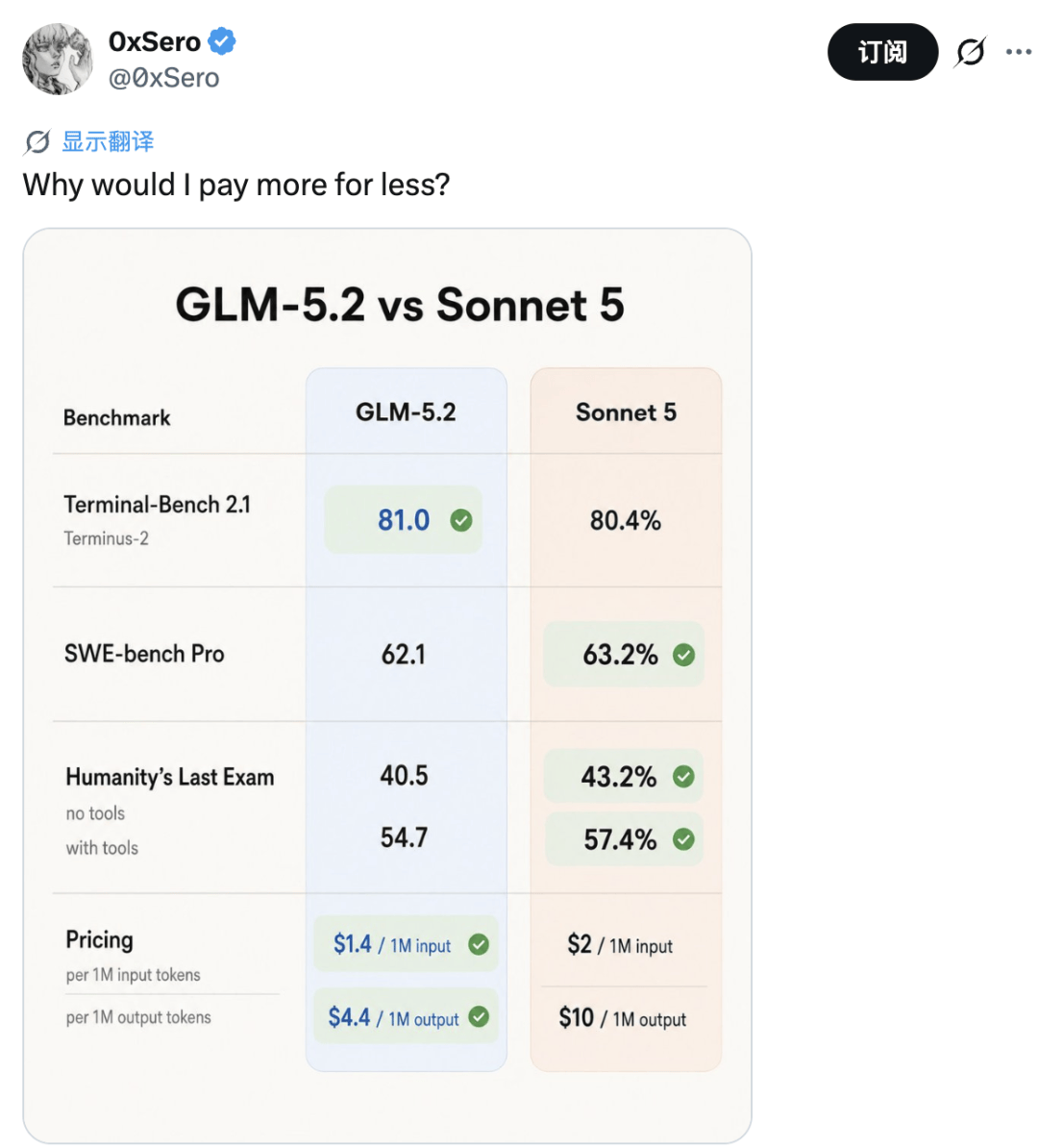Click the blue verified badge

pos(222,41)
